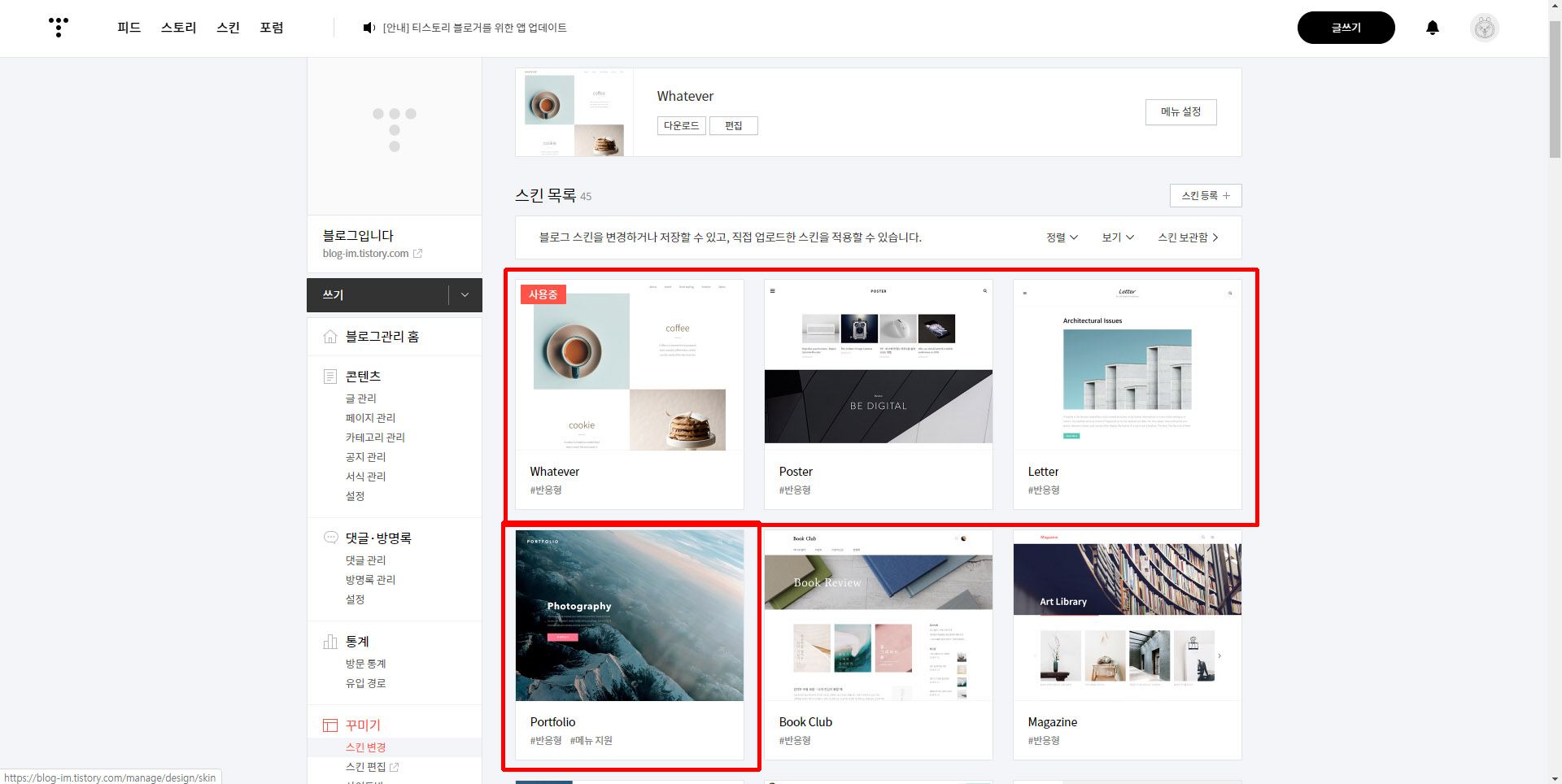This screenshot has width=1562, height=784.
Task: Click the #메뉴 지원 tag on Portfolio
Action: click(x=591, y=741)
